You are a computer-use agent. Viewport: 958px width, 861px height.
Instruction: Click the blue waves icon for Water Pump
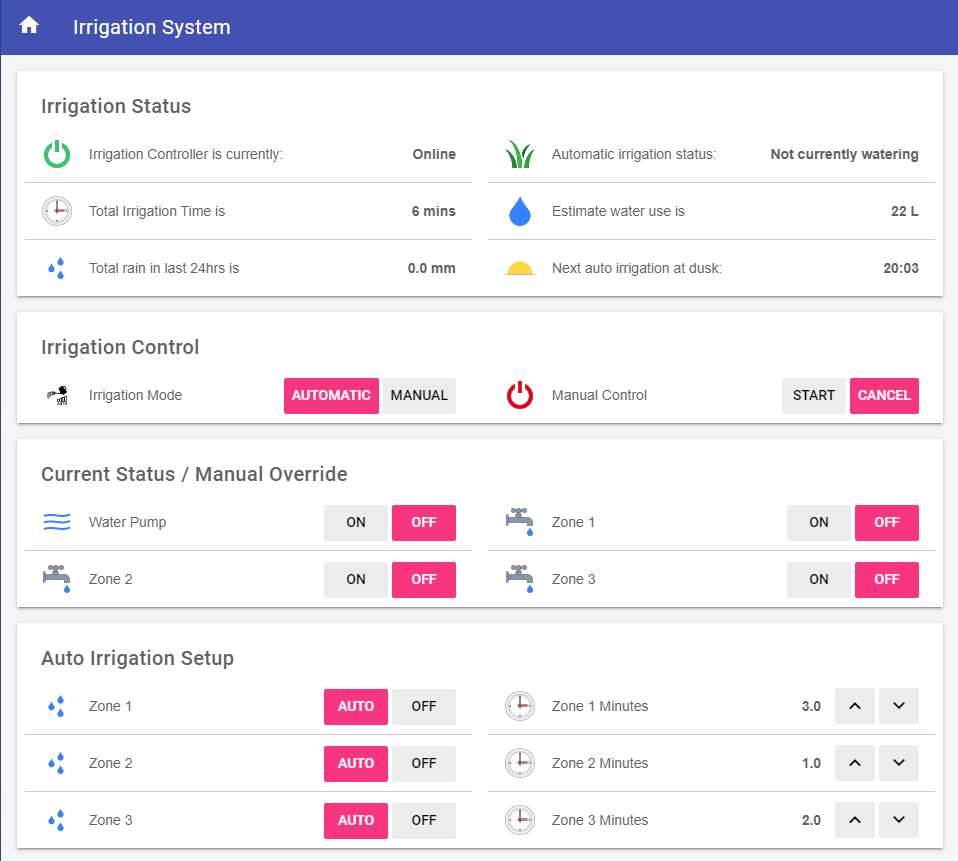[57, 522]
